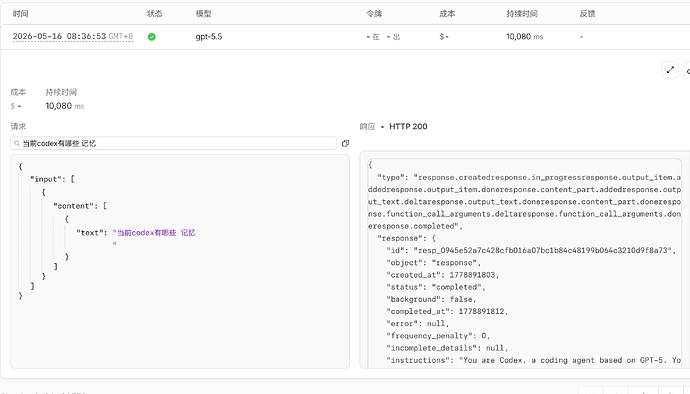Select the timestamp 2026-05-16 08:36:53
This screenshot has width=690, height=394.
coord(59,37)
